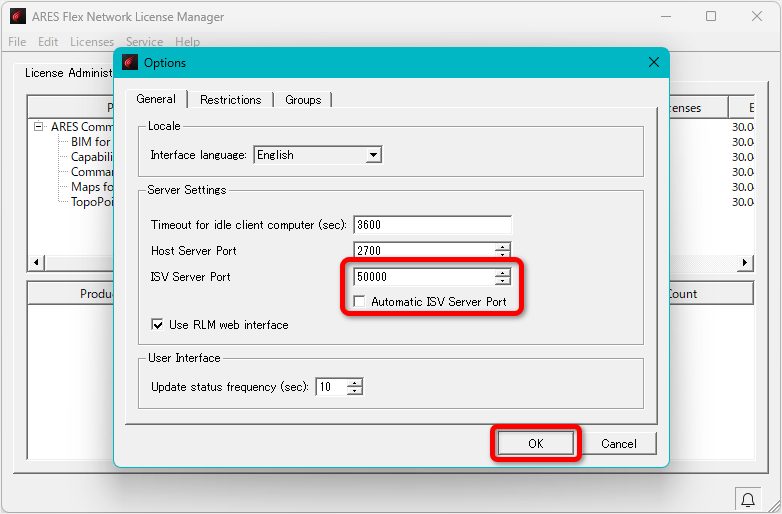Click the License Administ tab in main window
This screenshot has width=782, height=514.
pos(69,73)
